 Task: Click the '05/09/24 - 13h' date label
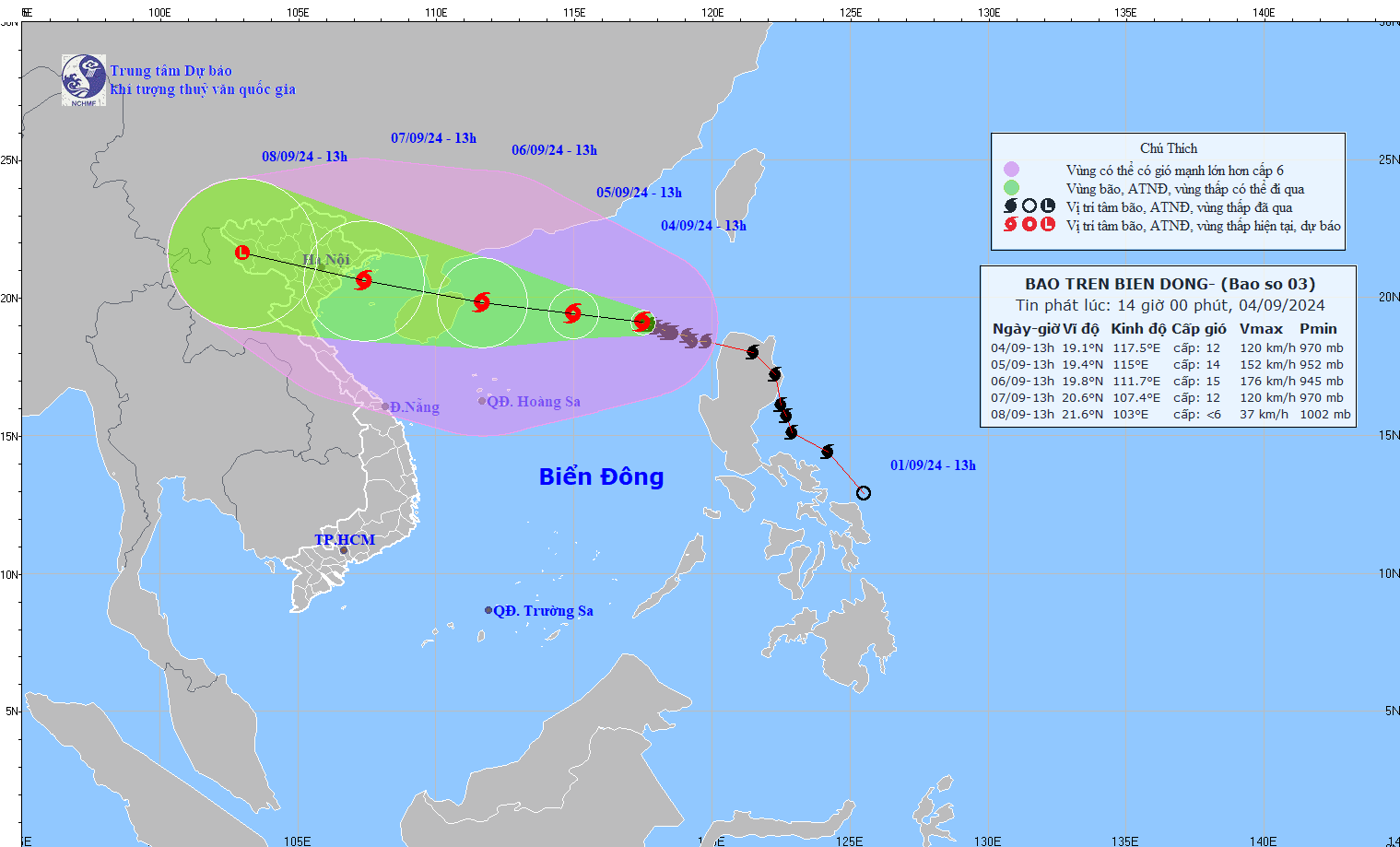(639, 193)
